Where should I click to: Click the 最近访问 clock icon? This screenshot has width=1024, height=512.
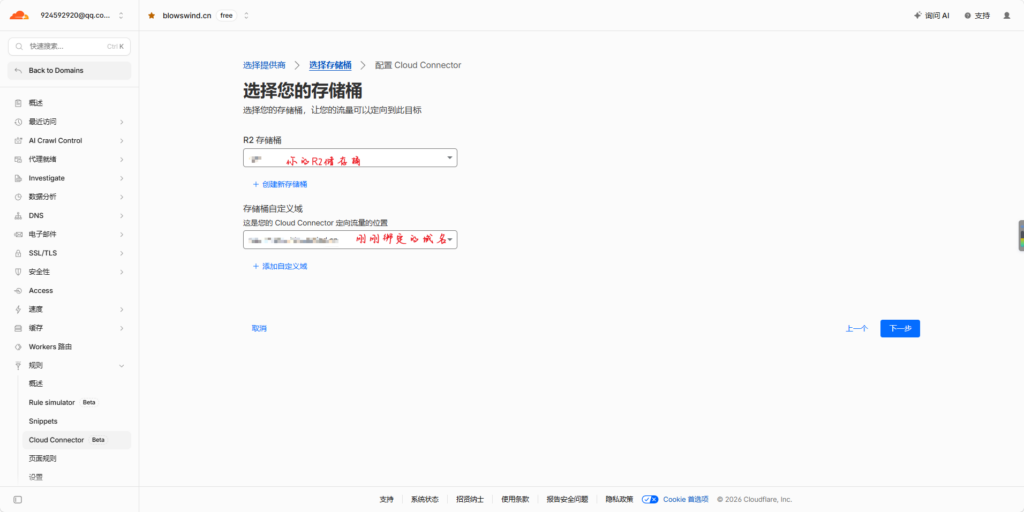pos(18,122)
